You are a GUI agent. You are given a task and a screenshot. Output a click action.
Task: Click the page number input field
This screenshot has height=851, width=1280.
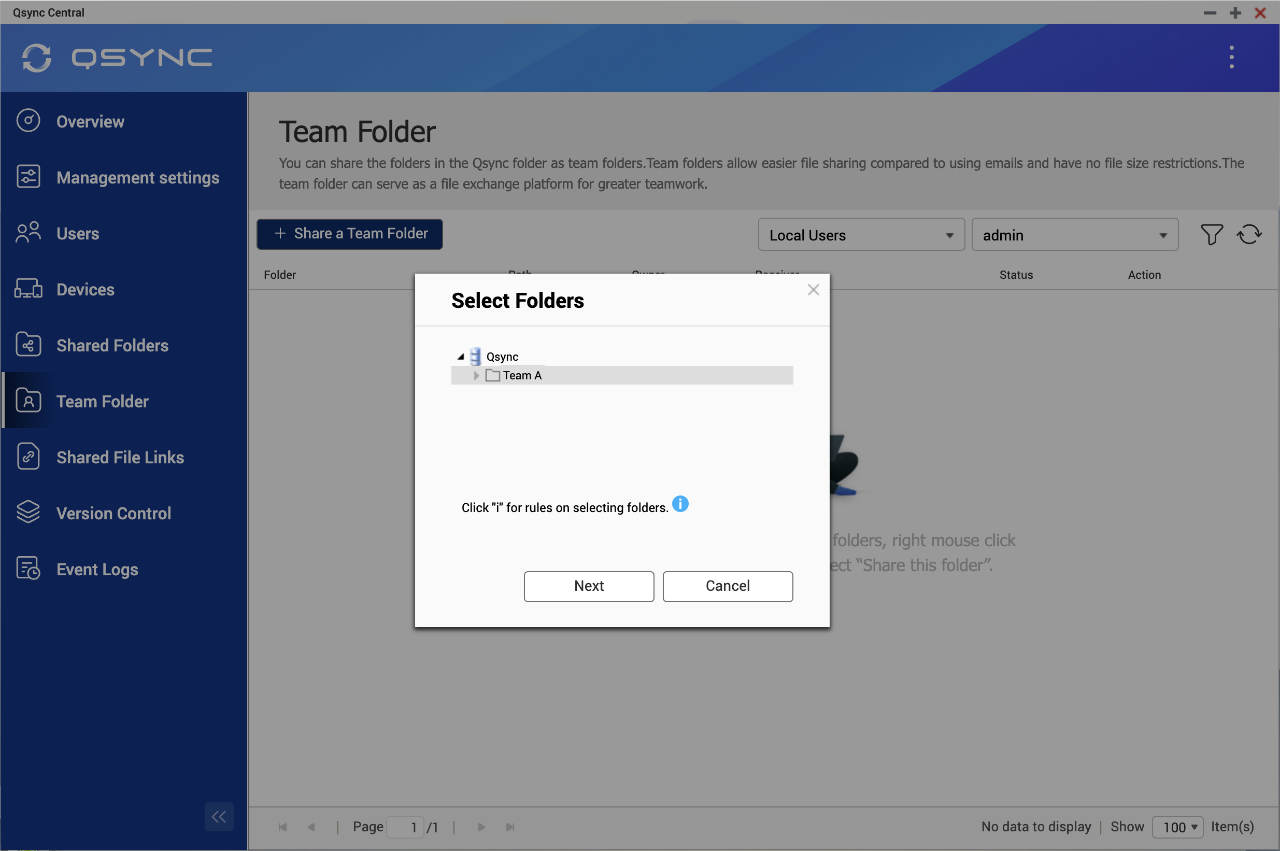pos(405,827)
